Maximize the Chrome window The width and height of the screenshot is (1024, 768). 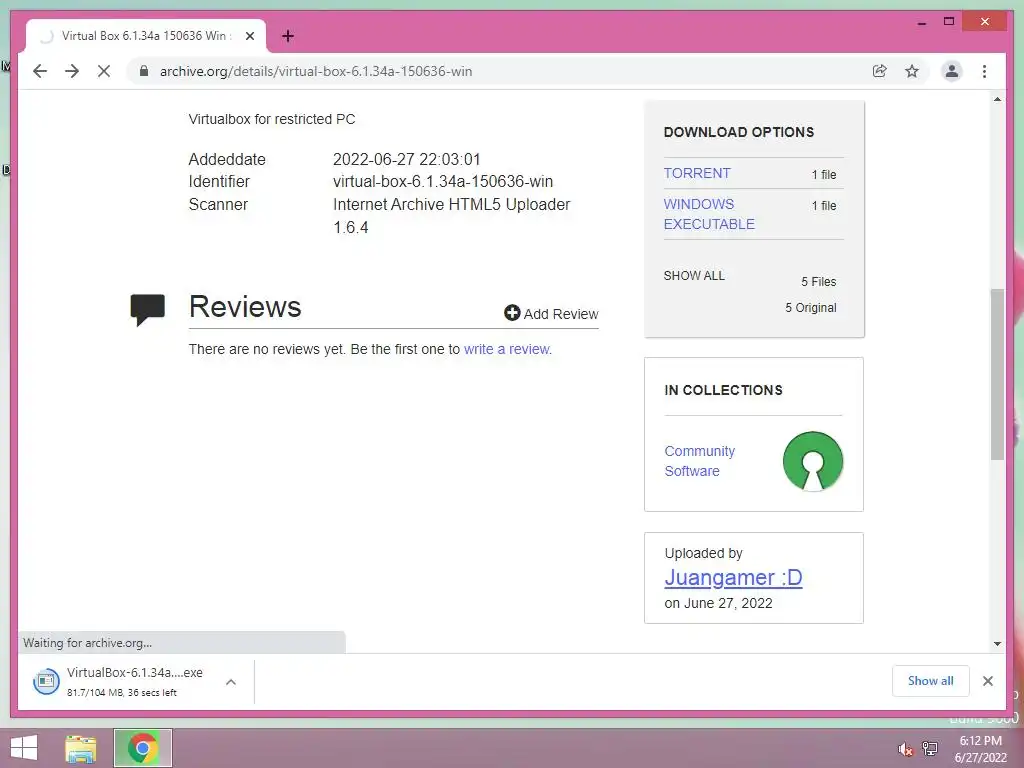click(949, 22)
